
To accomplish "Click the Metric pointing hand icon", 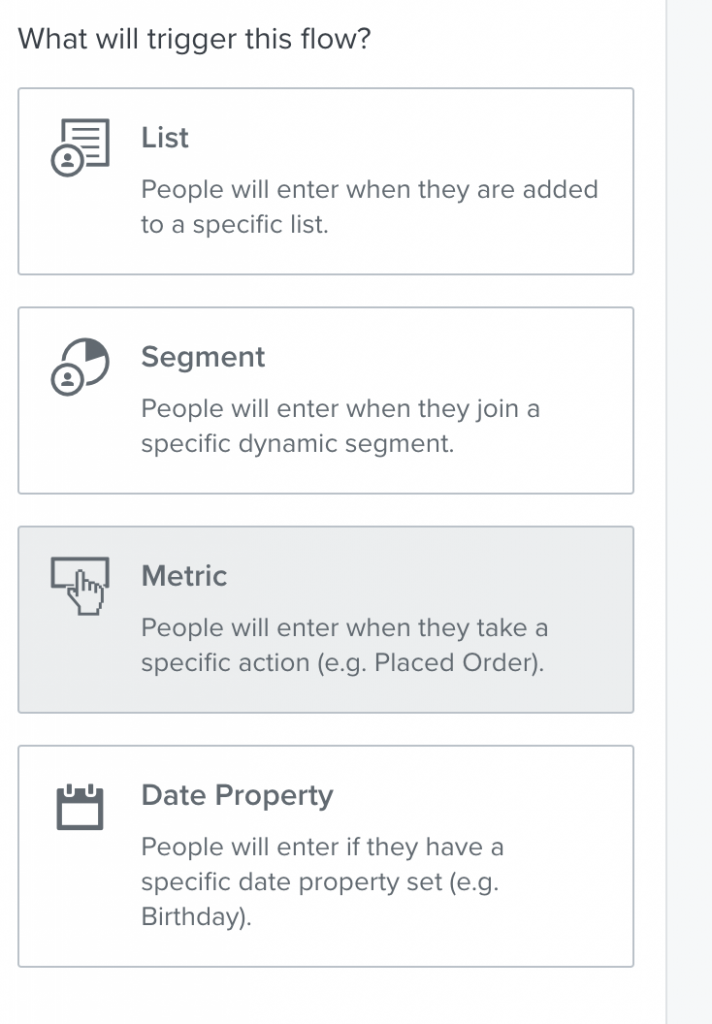I will pyautogui.click(x=80, y=586).
